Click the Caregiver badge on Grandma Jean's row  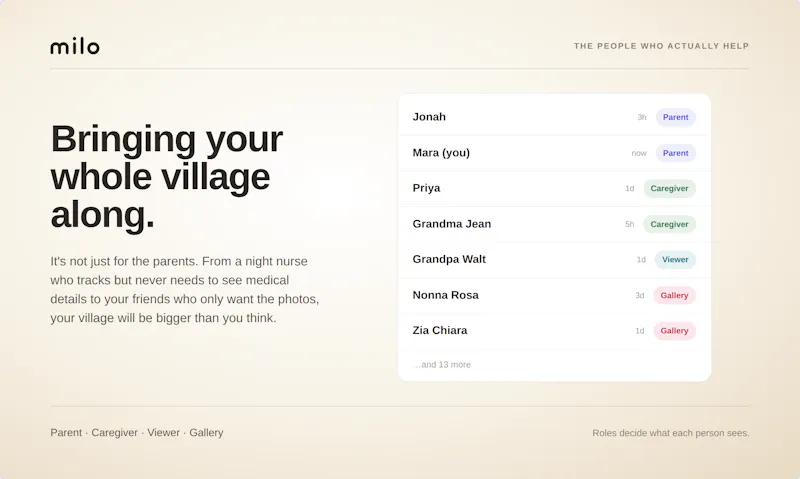tap(669, 224)
